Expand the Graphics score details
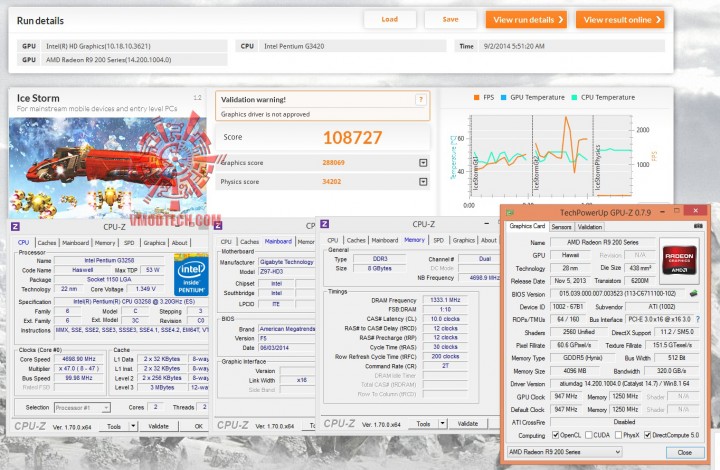Viewport: 720px width, 470px height. tap(423, 162)
